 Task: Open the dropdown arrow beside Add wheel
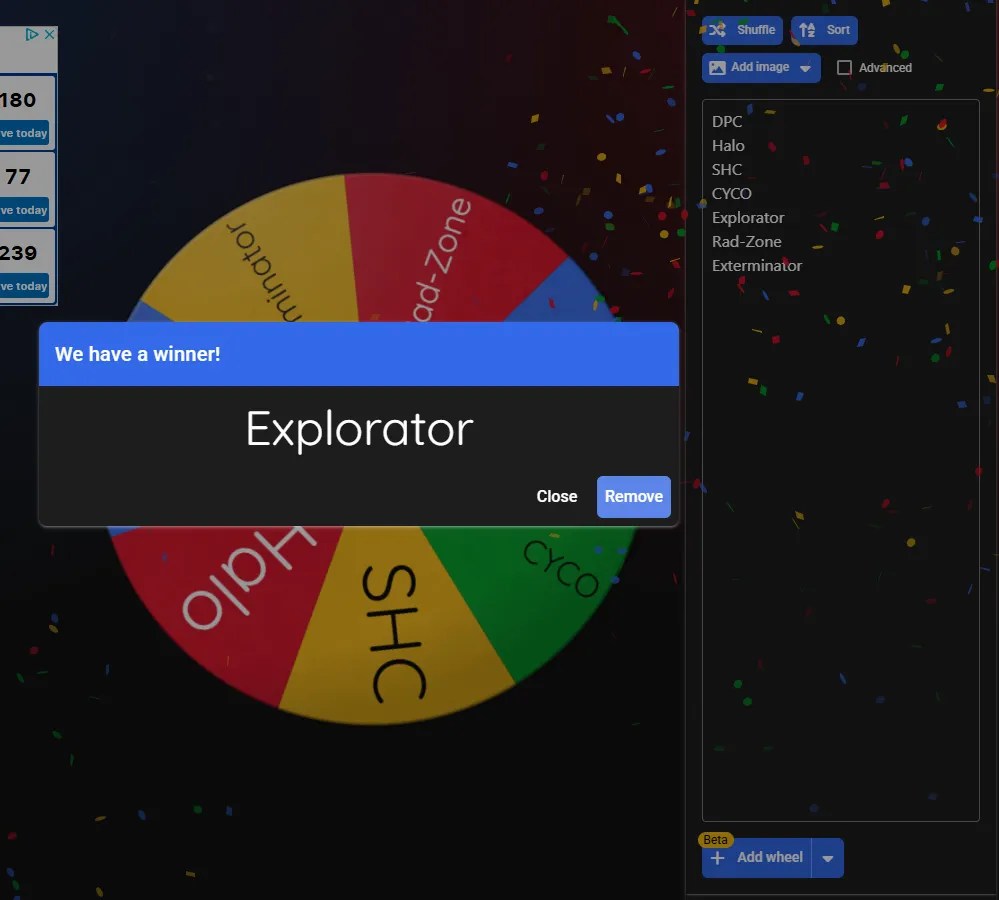828,858
